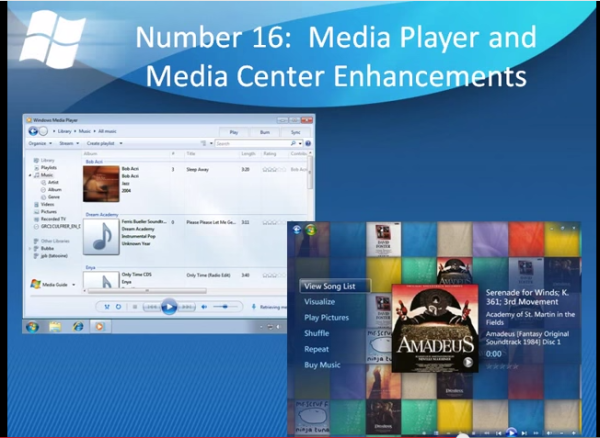The image size is (600, 438).
Task: Click Create playlist in the toolbar
Action: (100, 143)
